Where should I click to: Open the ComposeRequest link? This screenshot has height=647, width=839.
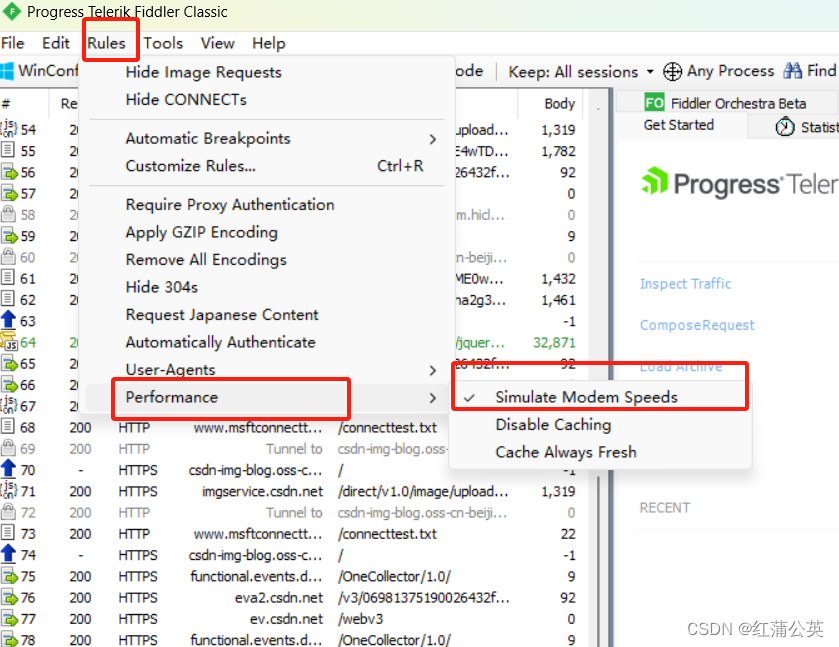click(x=697, y=325)
